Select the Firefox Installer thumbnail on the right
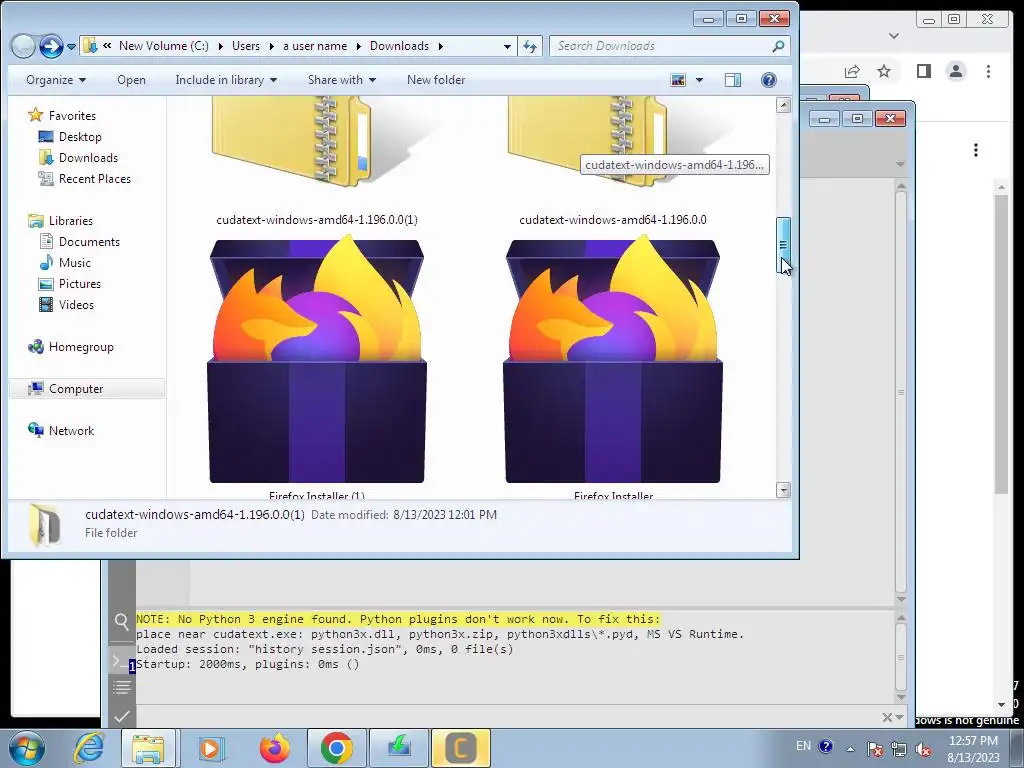 point(613,360)
